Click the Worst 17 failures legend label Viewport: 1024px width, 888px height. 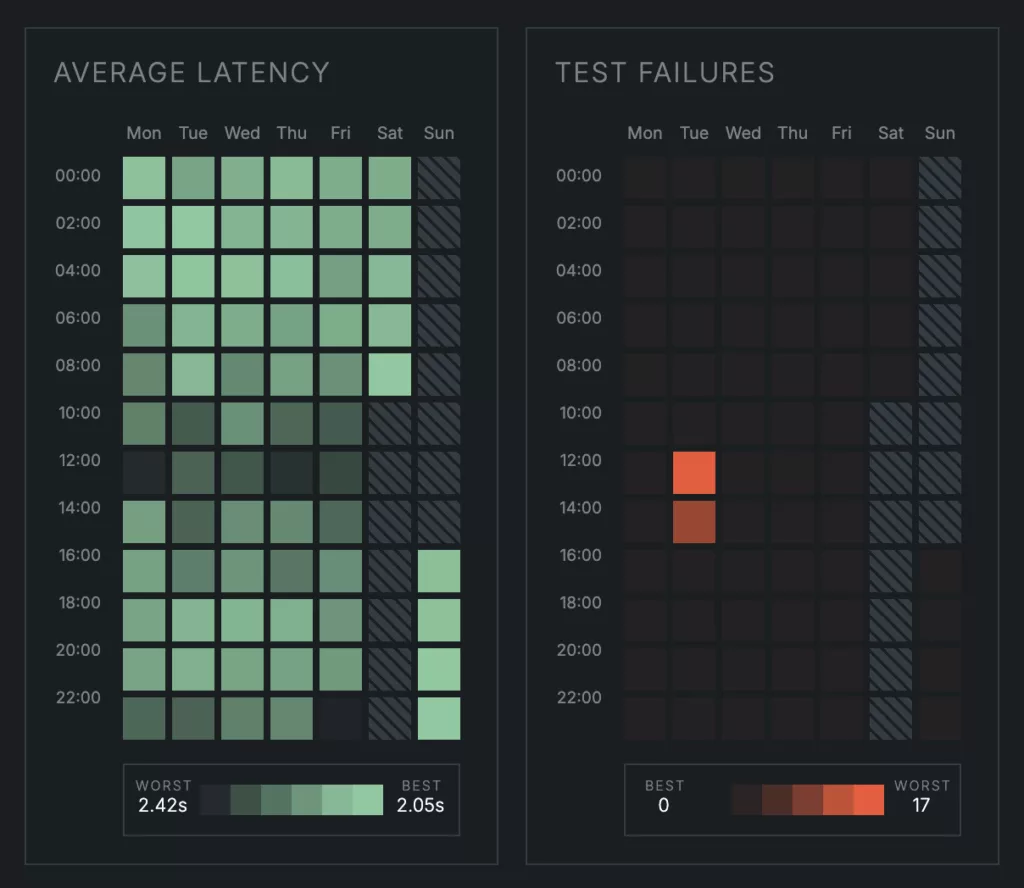[921, 796]
